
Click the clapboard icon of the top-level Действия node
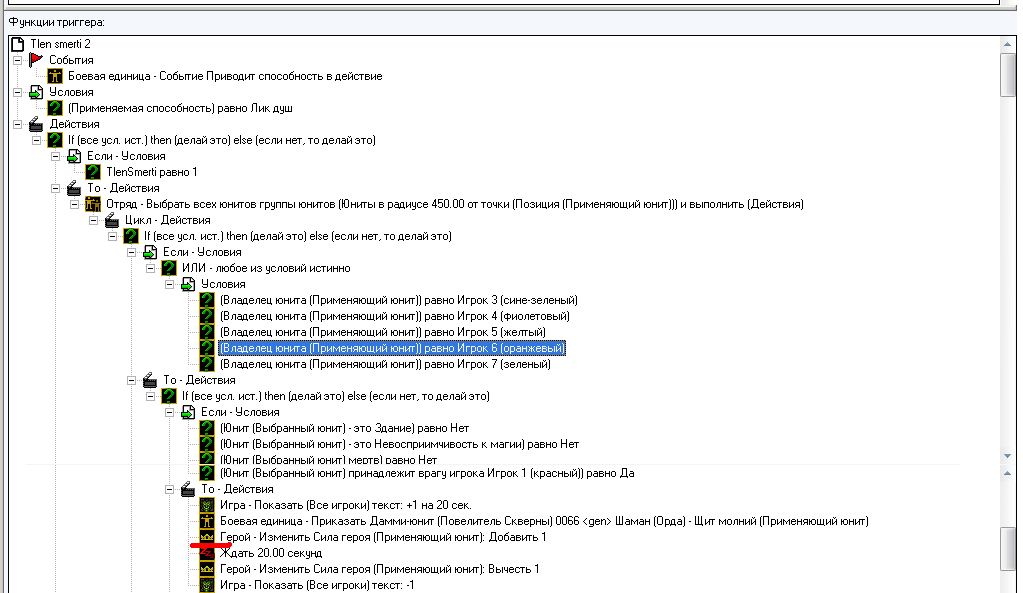(x=36, y=124)
